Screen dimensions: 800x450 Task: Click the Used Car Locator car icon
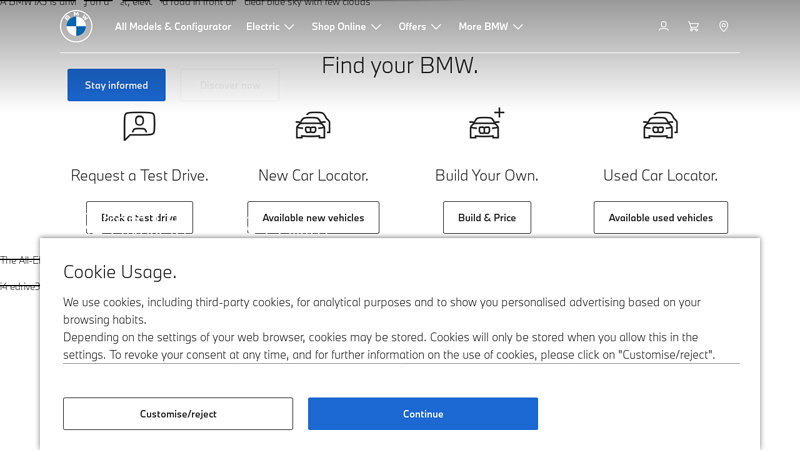[660, 126]
